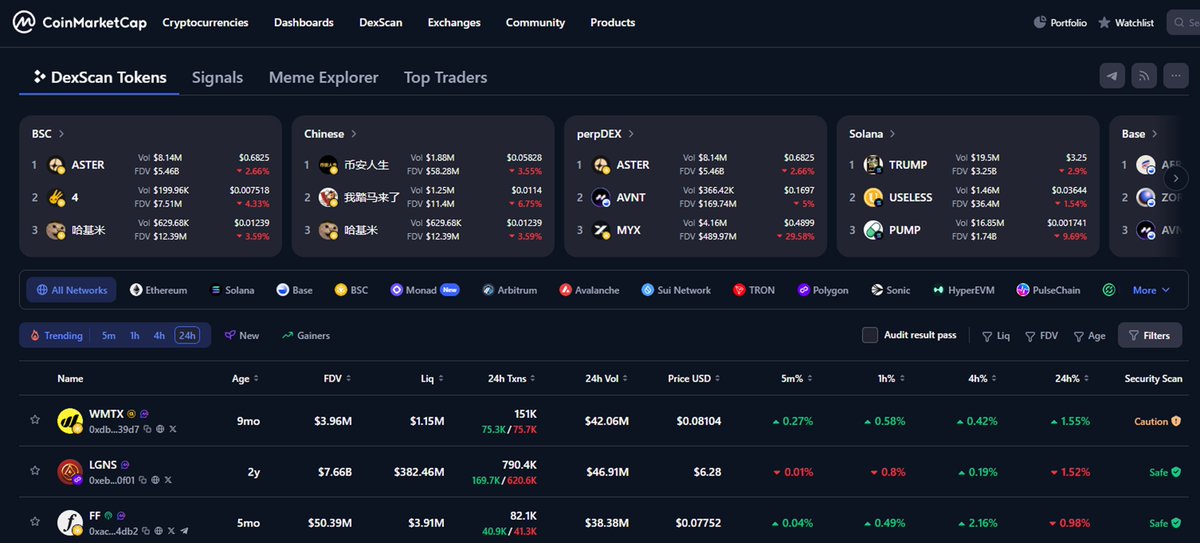Filter tokens by Solana network
Image resolution: width=1200 pixels, height=543 pixels.
232,290
